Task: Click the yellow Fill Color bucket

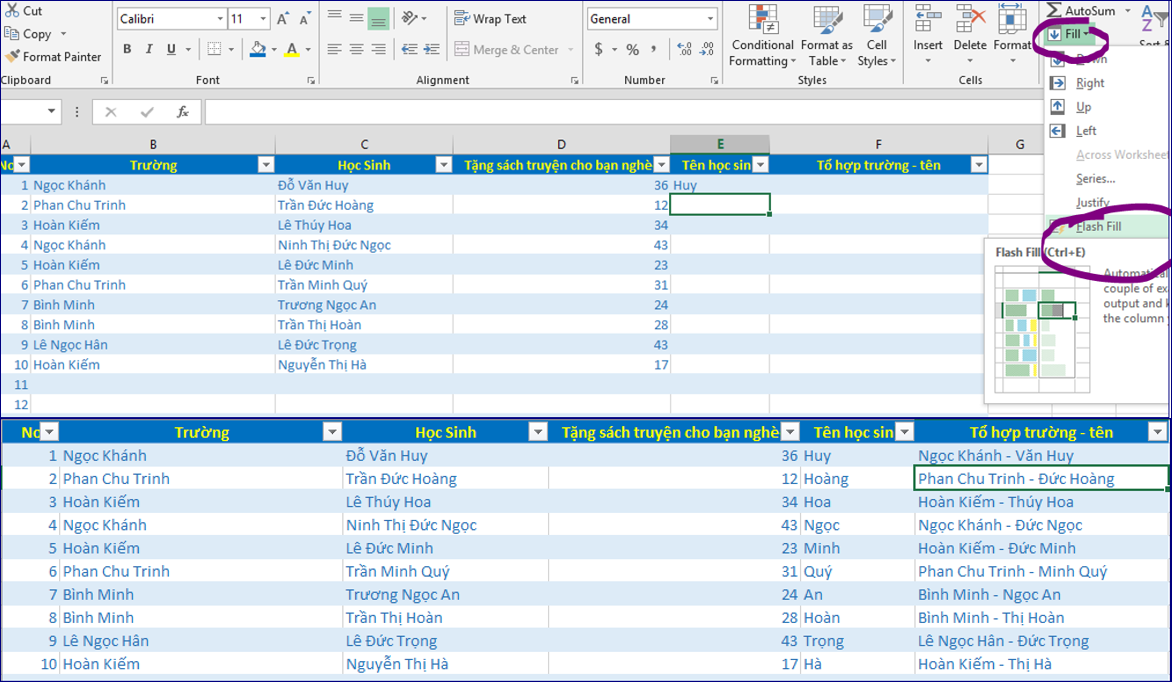Action: [258, 49]
